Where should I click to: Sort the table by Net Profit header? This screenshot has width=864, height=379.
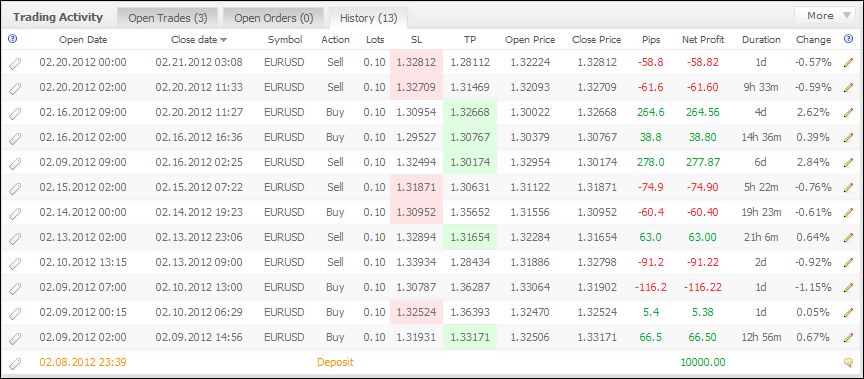tap(703, 40)
